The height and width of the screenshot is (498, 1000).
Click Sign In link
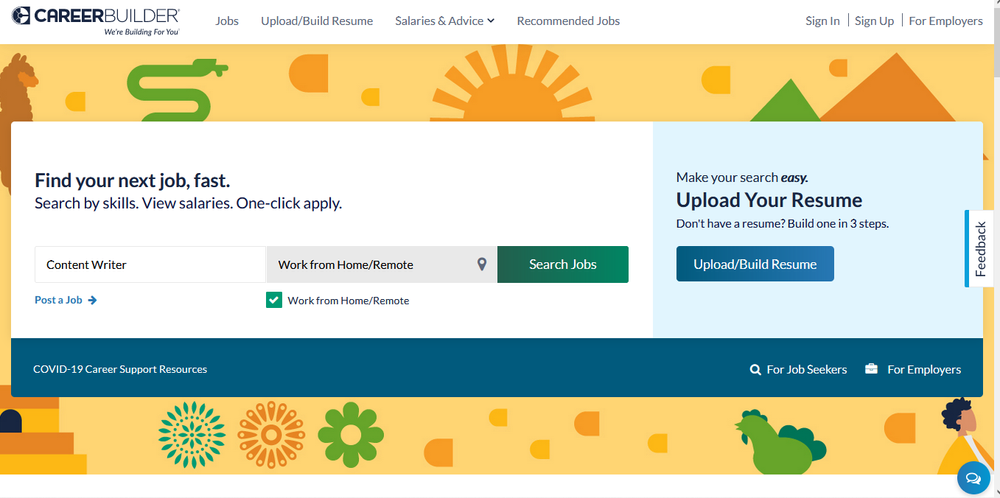(823, 21)
